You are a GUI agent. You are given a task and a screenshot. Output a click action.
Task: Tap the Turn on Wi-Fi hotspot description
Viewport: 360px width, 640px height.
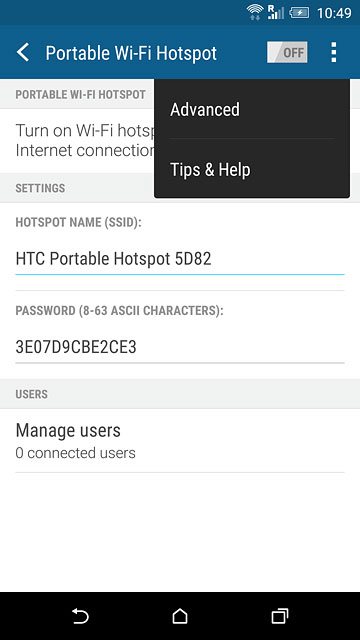point(85,140)
